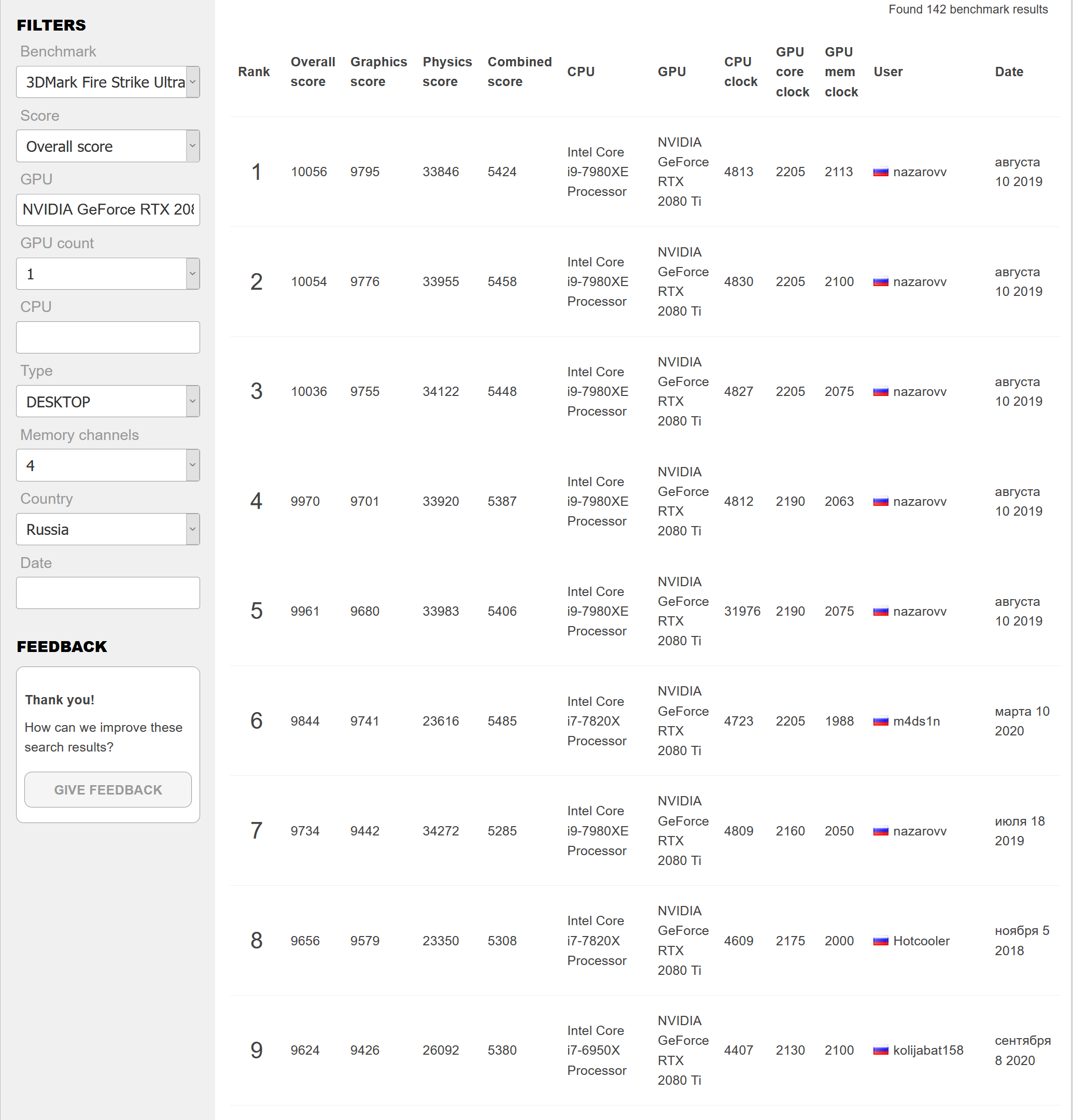Click flag icon beside kolijabat158
The height and width of the screenshot is (1120, 1073).
pos(880,1050)
